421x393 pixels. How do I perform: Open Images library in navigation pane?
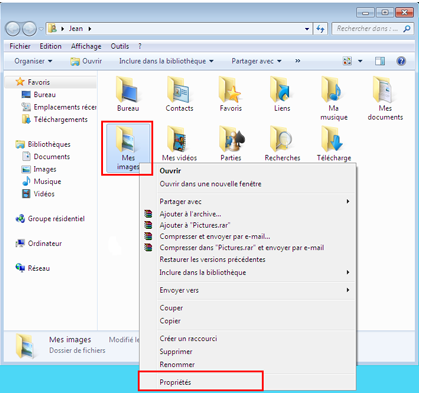39,169
